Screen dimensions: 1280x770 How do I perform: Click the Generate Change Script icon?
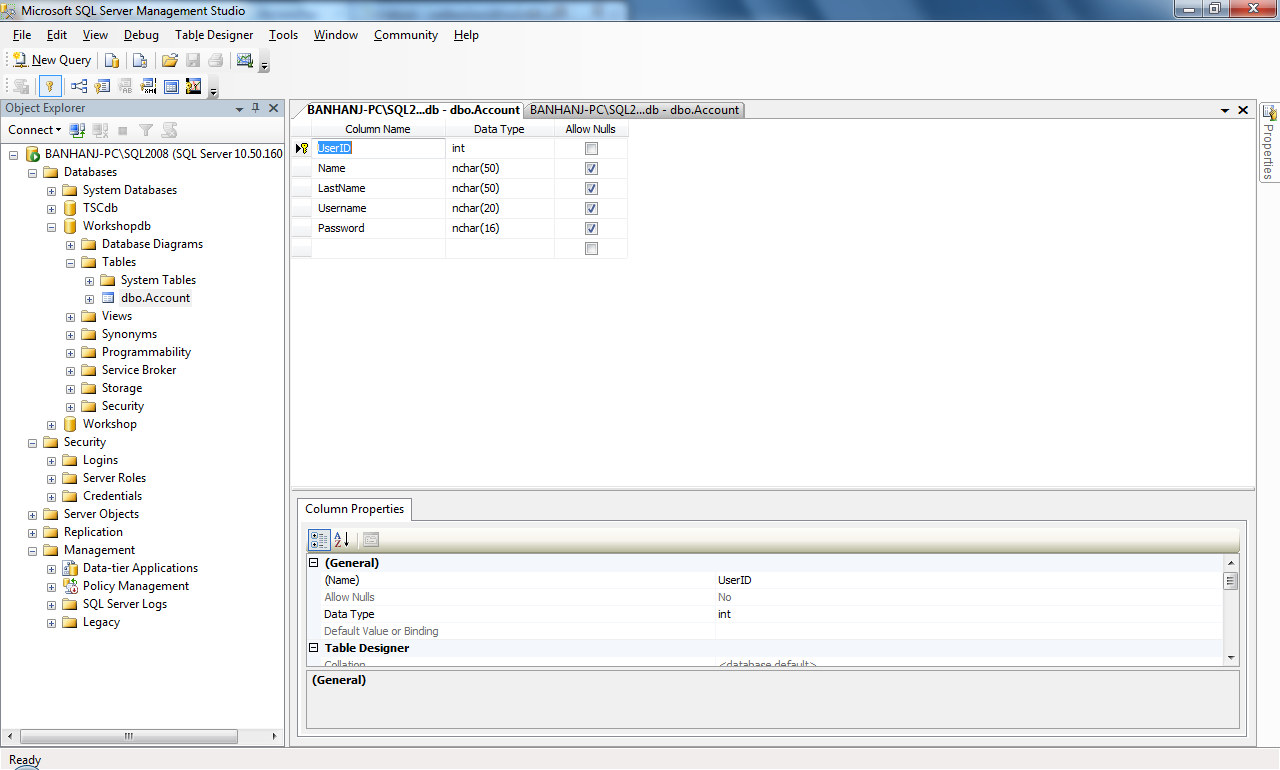point(20,87)
